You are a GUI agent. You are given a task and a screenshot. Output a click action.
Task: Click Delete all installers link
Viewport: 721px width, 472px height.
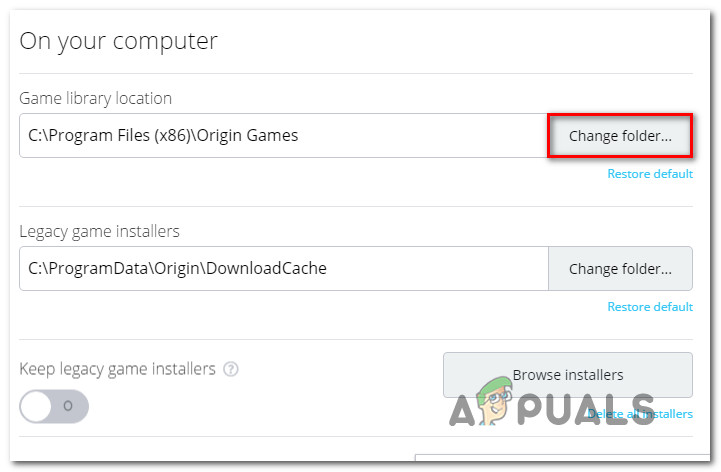[x=640, y=414]
